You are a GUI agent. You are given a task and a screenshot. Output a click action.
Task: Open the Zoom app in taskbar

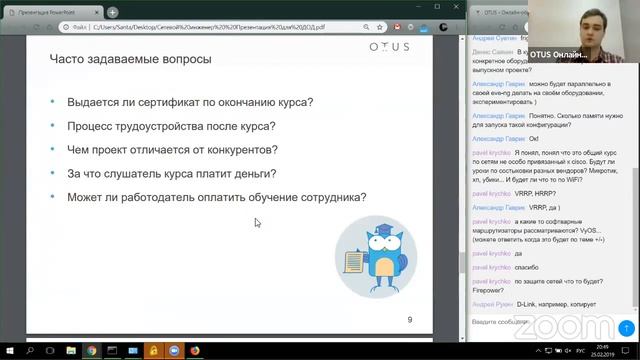(174, 351)
